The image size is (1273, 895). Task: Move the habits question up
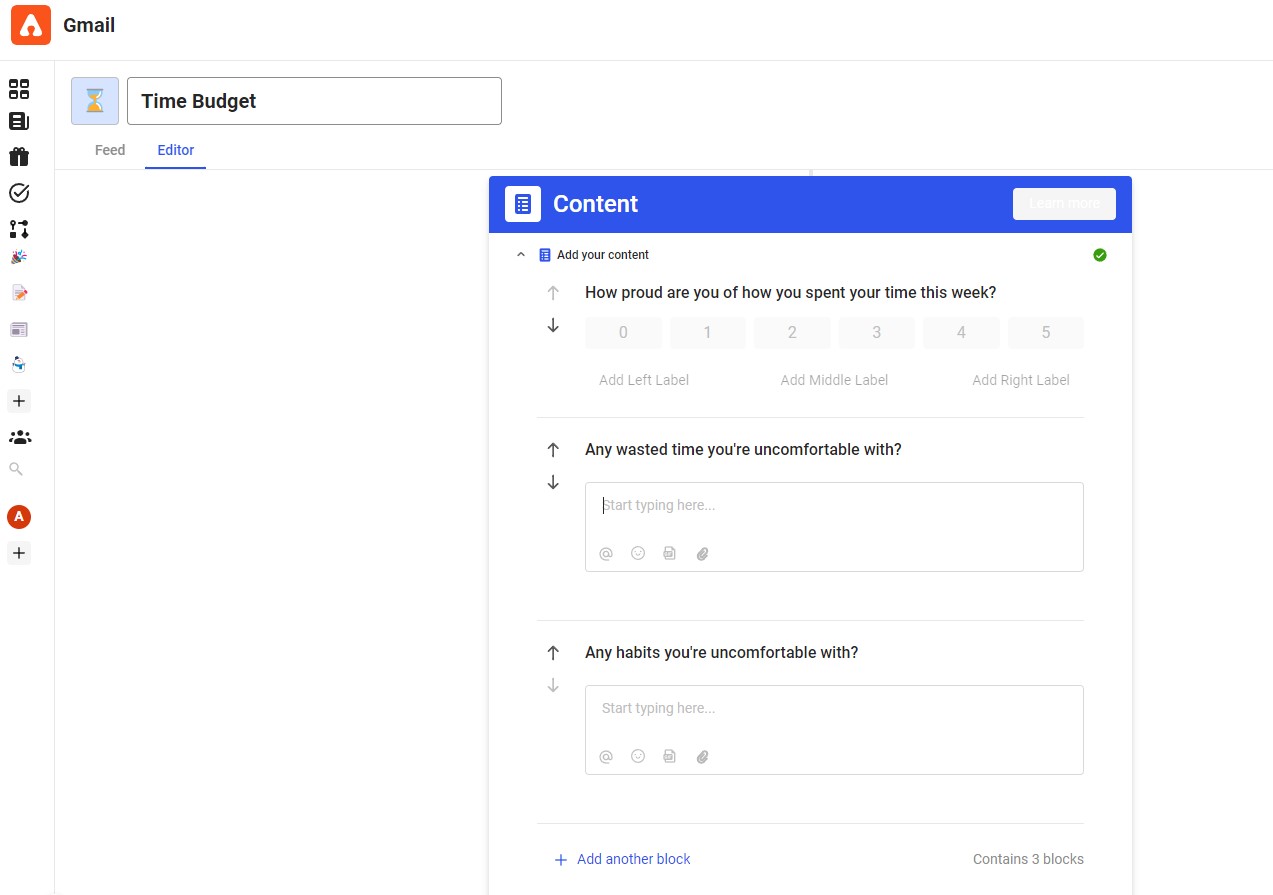click(553, 653)
